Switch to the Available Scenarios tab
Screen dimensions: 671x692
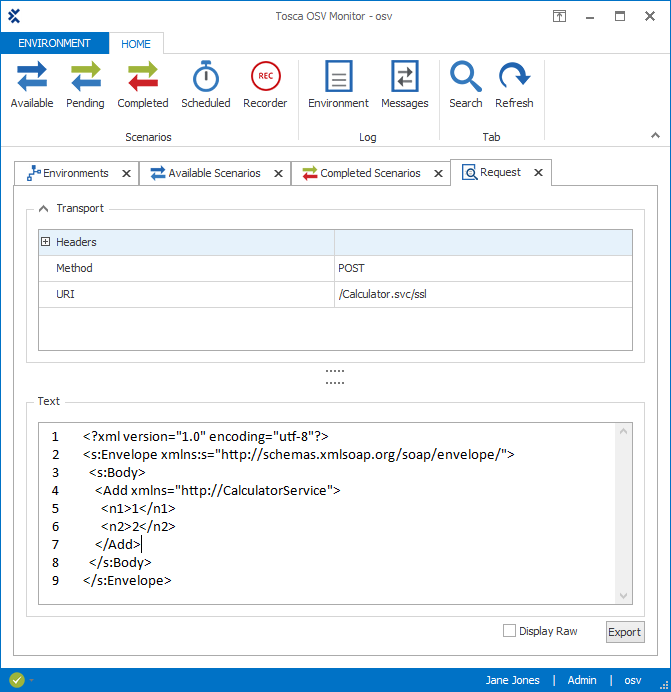click(x=214, y=173)
